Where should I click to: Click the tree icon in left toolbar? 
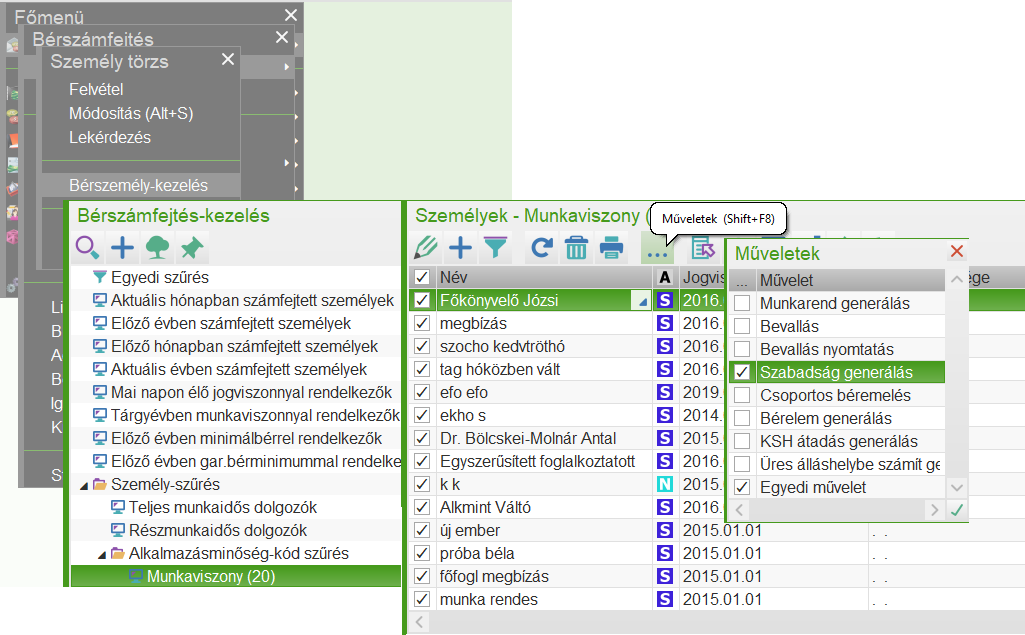(158, 248)
